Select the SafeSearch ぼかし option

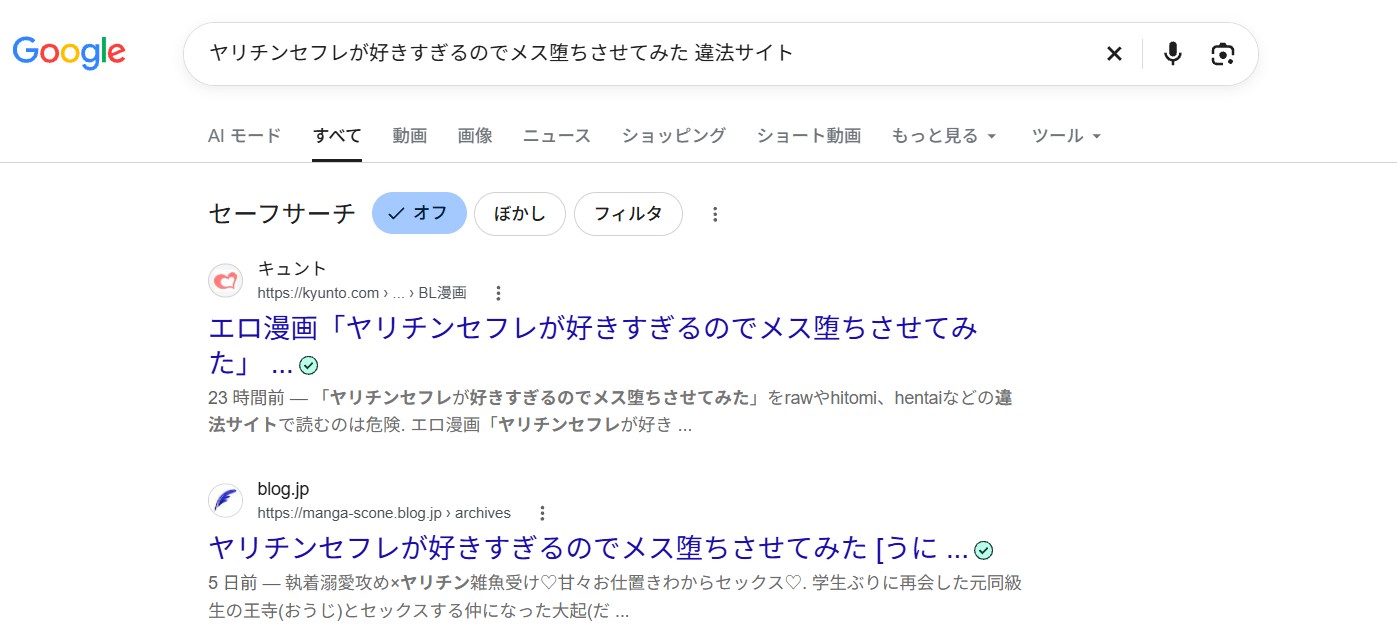[520, 214]
